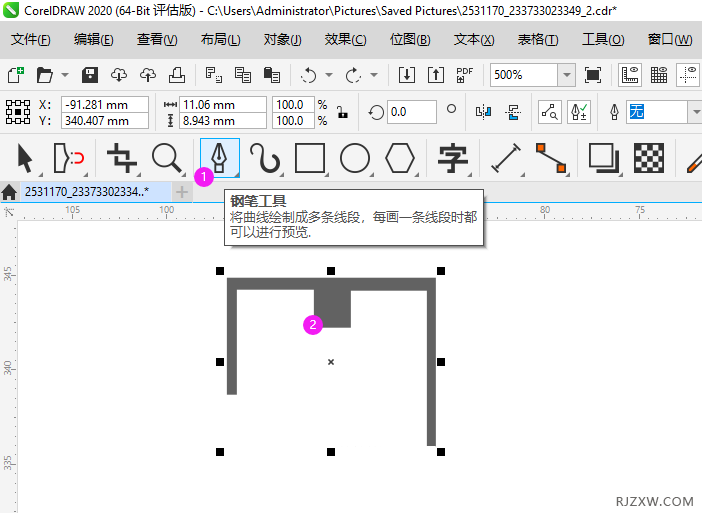702x513 pixels.
Task: Open the 文件(F) menu
Action: tap(30, 40)
